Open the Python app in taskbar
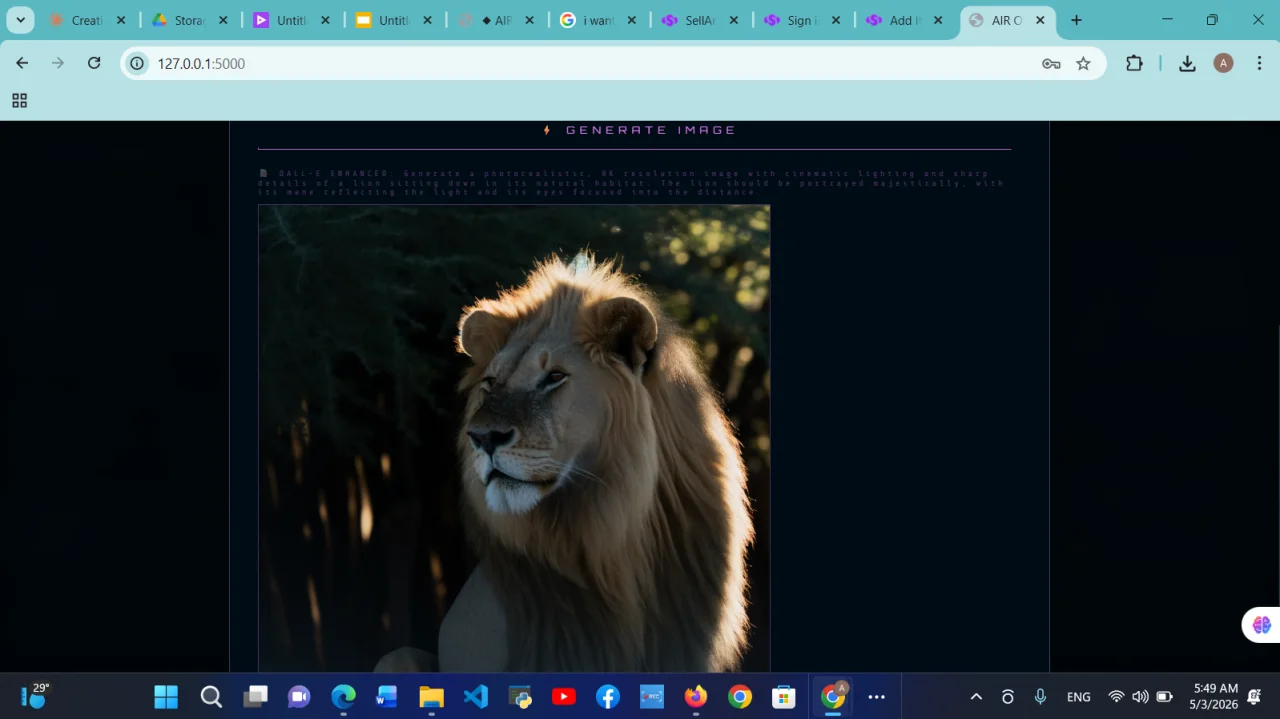The image size is (1280, 719). tap(520, 697)
